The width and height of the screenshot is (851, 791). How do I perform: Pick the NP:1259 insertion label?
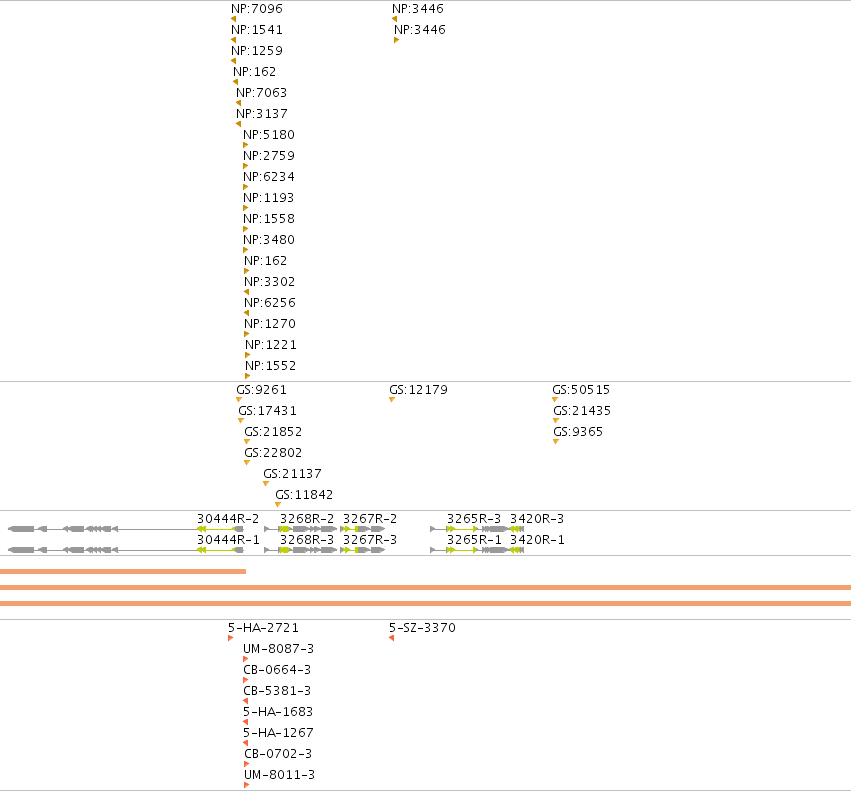[257, 51]
